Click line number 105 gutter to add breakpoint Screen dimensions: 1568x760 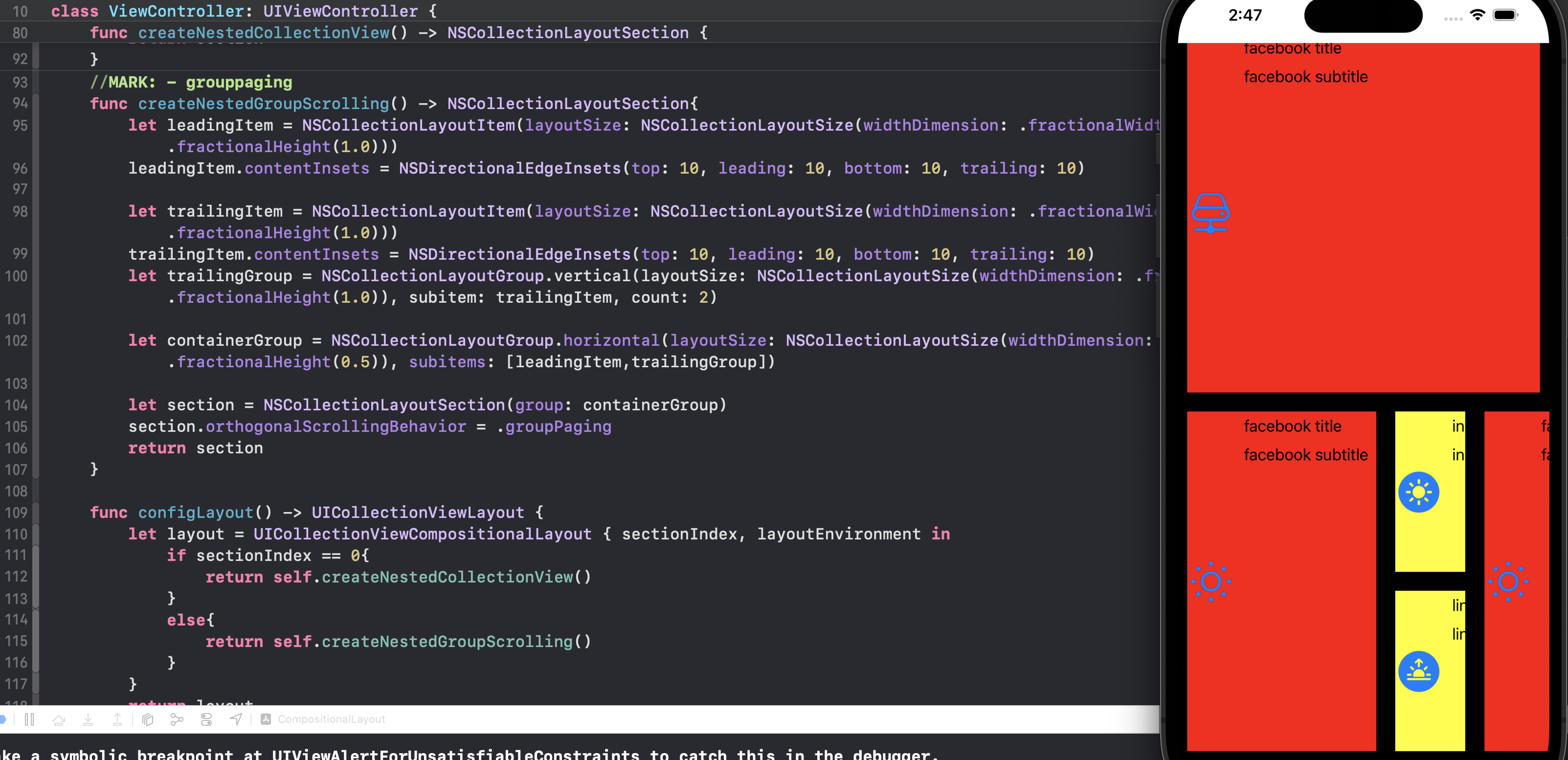click(17, 426)
